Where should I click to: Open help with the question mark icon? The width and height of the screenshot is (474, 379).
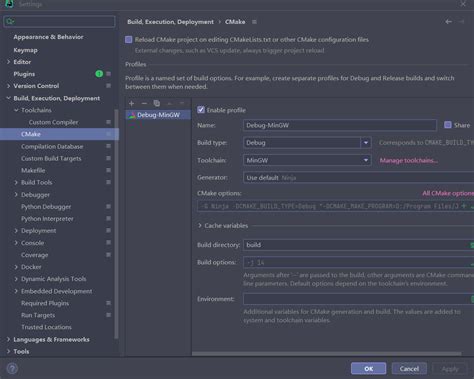[12, 369]
